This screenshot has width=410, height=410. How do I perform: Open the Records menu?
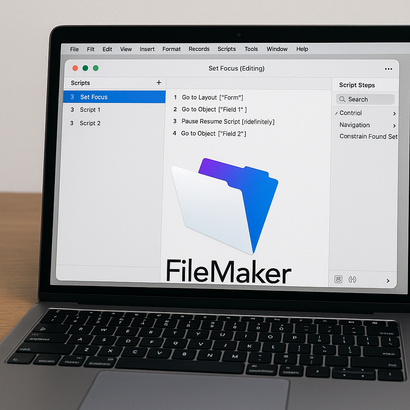click(x=199, y=49)
